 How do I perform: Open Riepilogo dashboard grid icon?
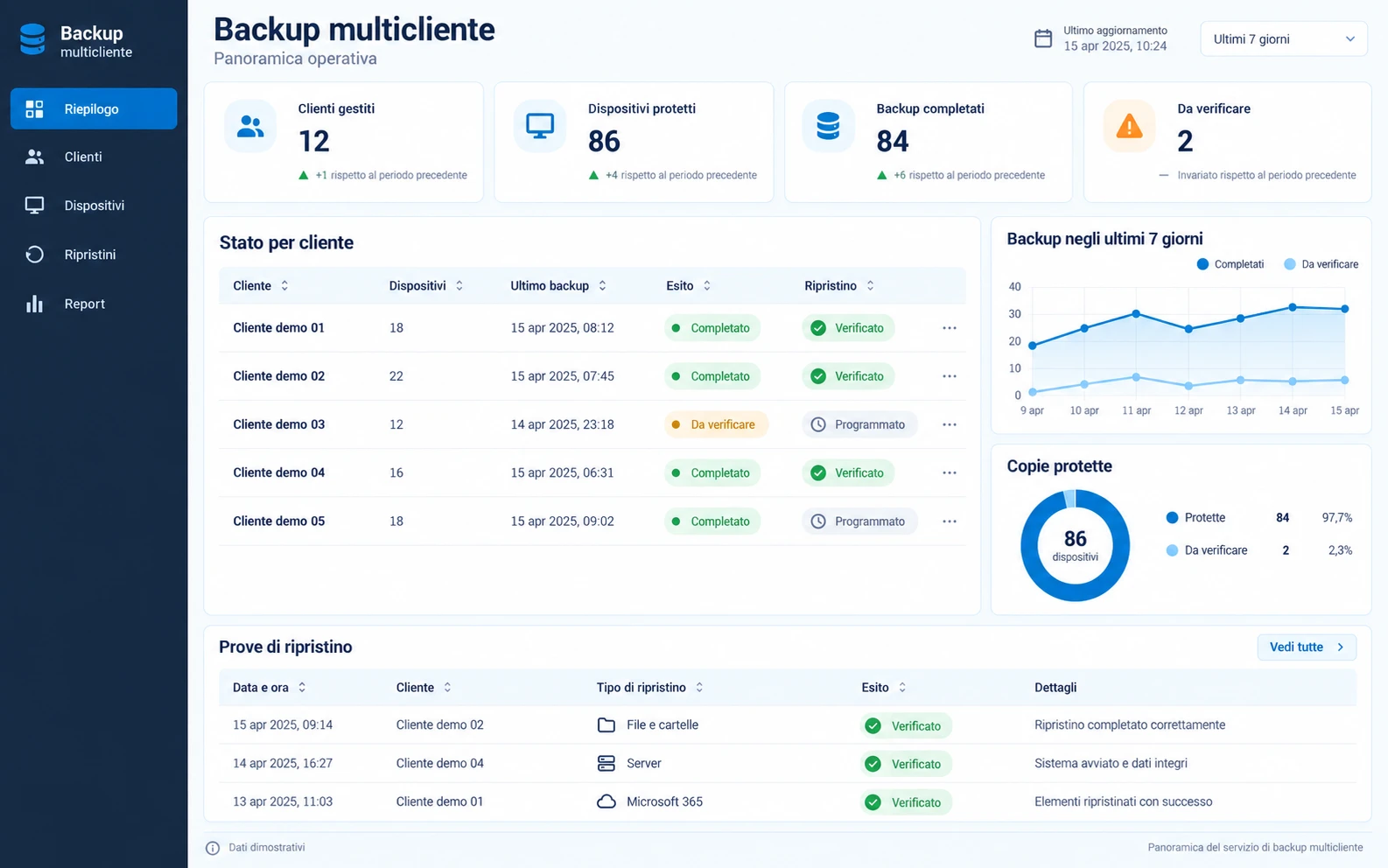(34, 108)
